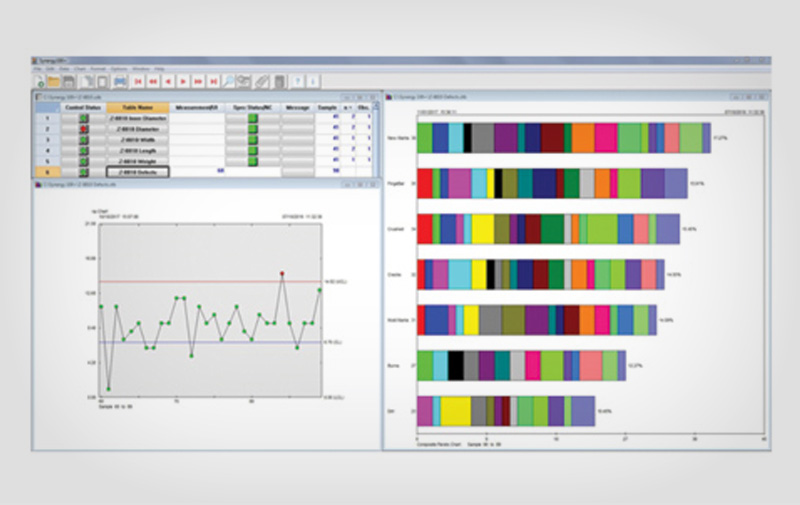Viewport: 800px width, 505px height.
Task: Click green control status indicator in row 1
Action: coord(84,118)
